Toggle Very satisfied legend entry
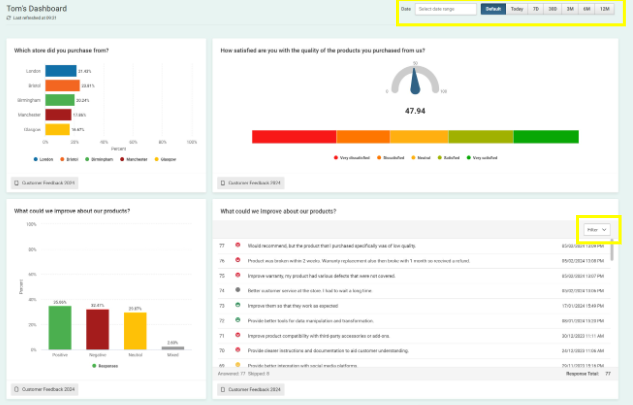Image resolution: width=633 pixels, height=405 pixels. point(484,157)
